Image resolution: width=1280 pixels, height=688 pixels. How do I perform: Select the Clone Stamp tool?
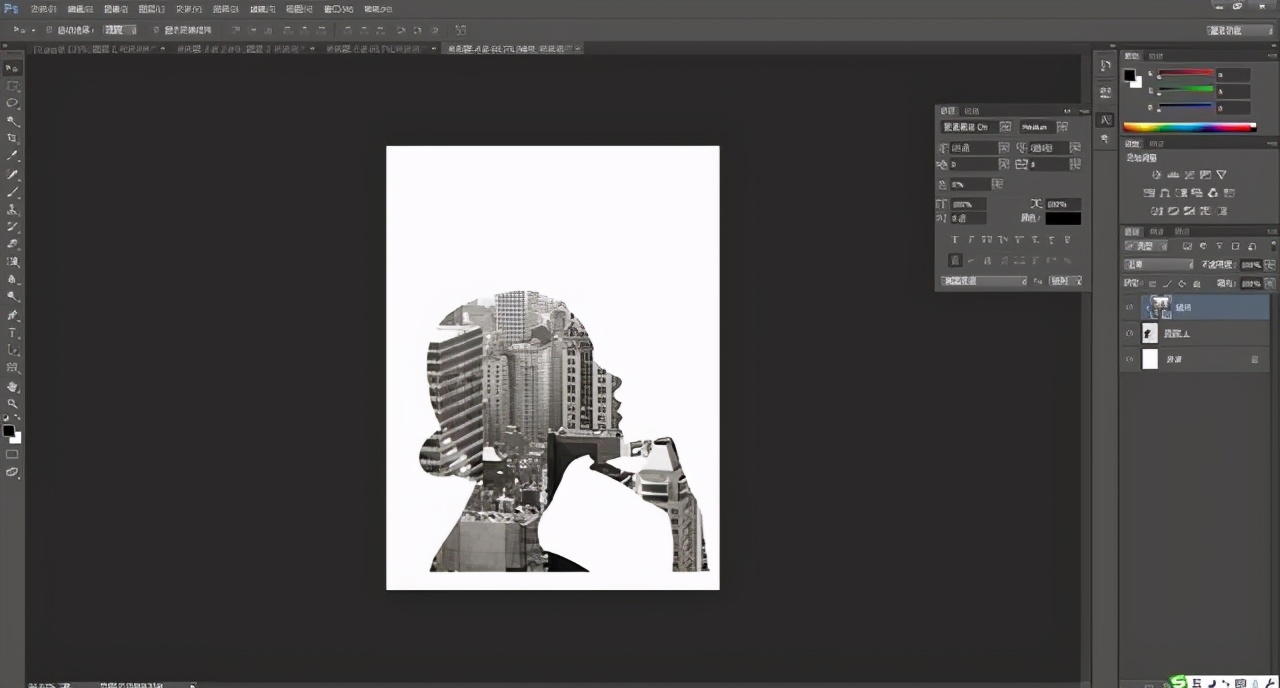[x=12, y=209]
